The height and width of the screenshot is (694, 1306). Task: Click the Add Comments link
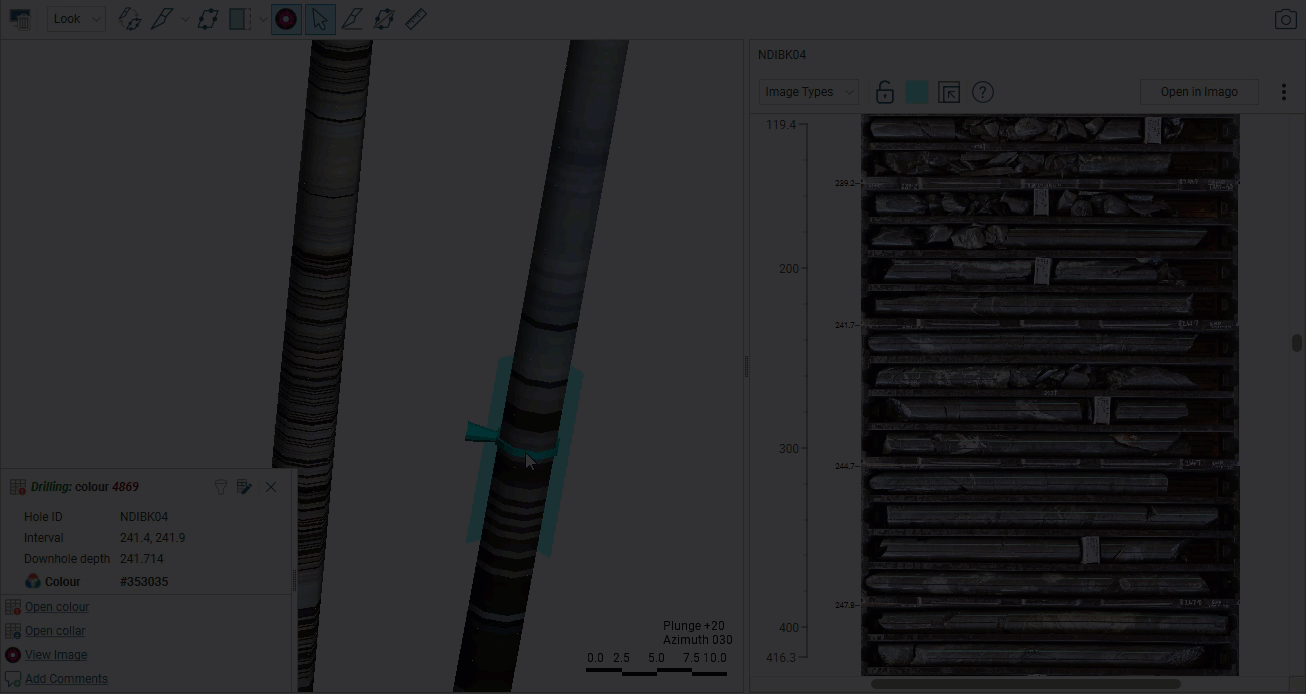(x=66, y=679)
